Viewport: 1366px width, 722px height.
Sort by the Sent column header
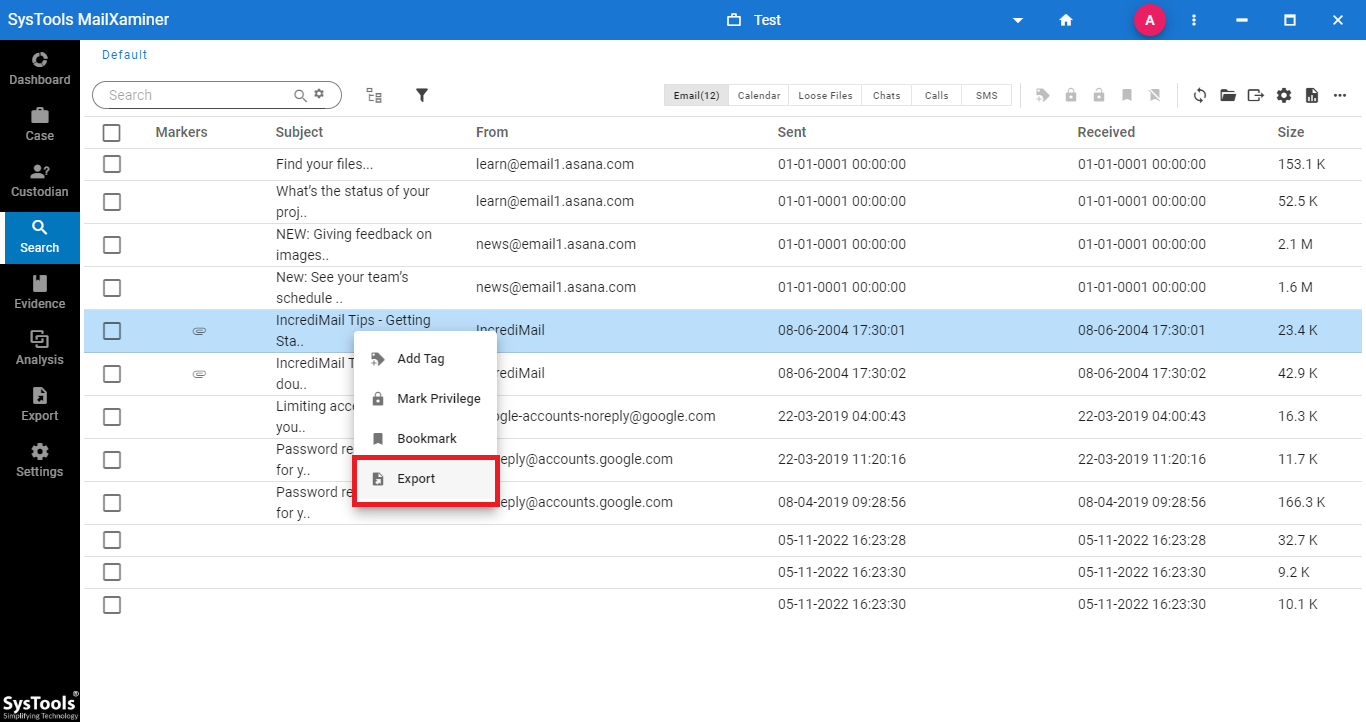[x=792, y=132]
